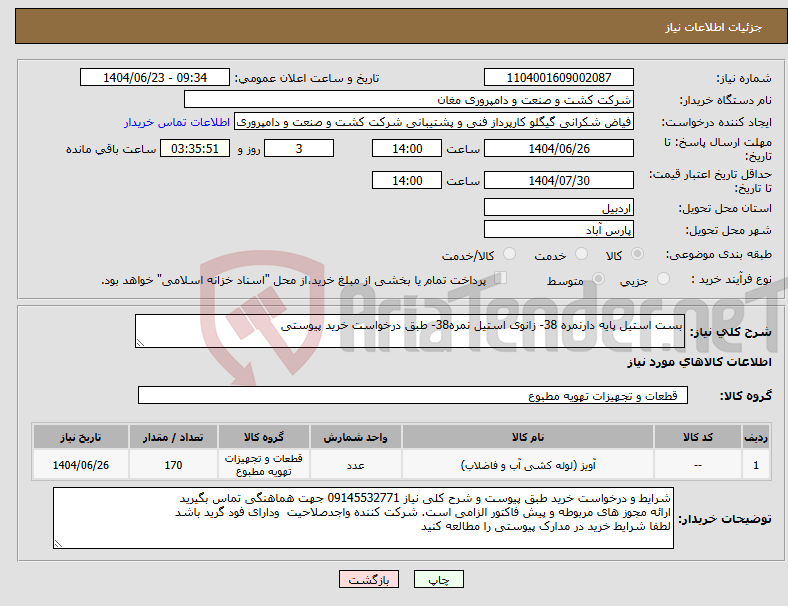Open اطلاعات تماس خریدار link
Viewport: 788px width, 606px height.
click(x=177, y=122)
